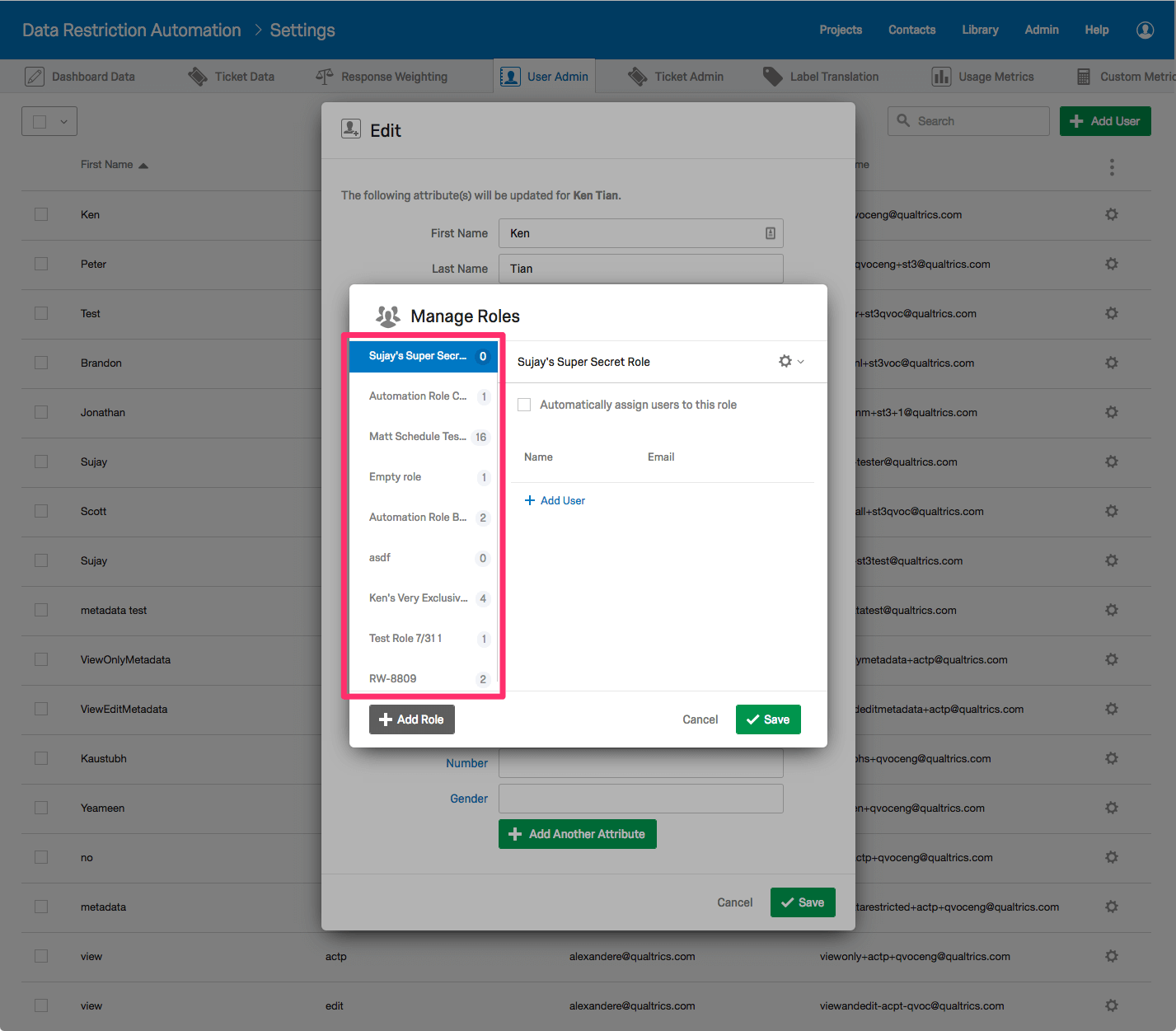
Task: Select Automation Role C role
Action: coord(424,396)
